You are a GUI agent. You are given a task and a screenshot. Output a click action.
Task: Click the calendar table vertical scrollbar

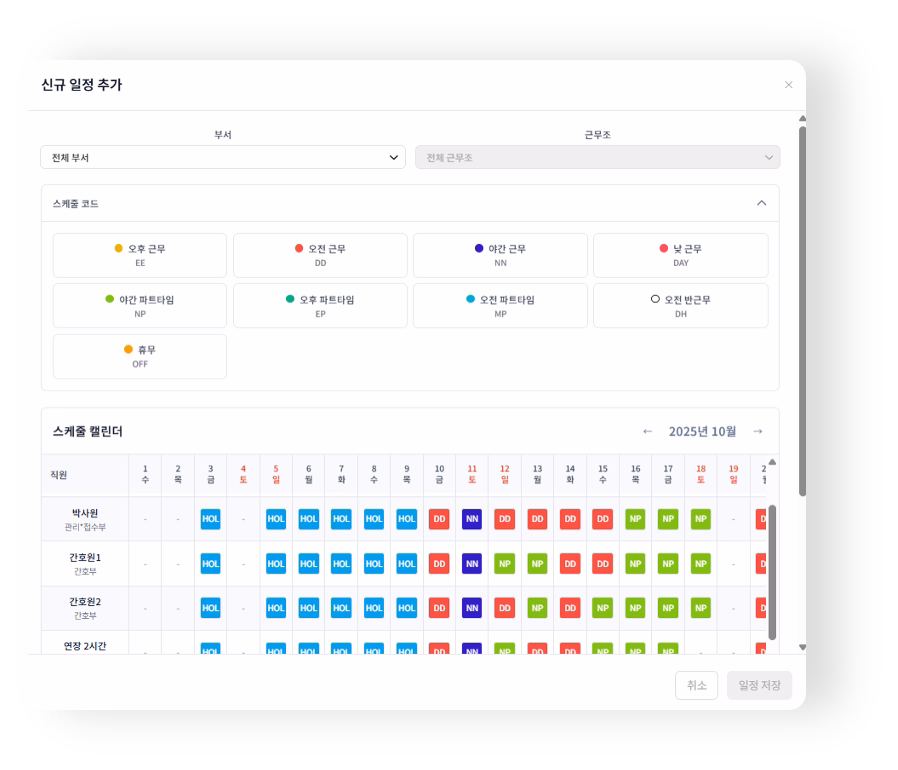pyautogui.click(x=772, y=570)
